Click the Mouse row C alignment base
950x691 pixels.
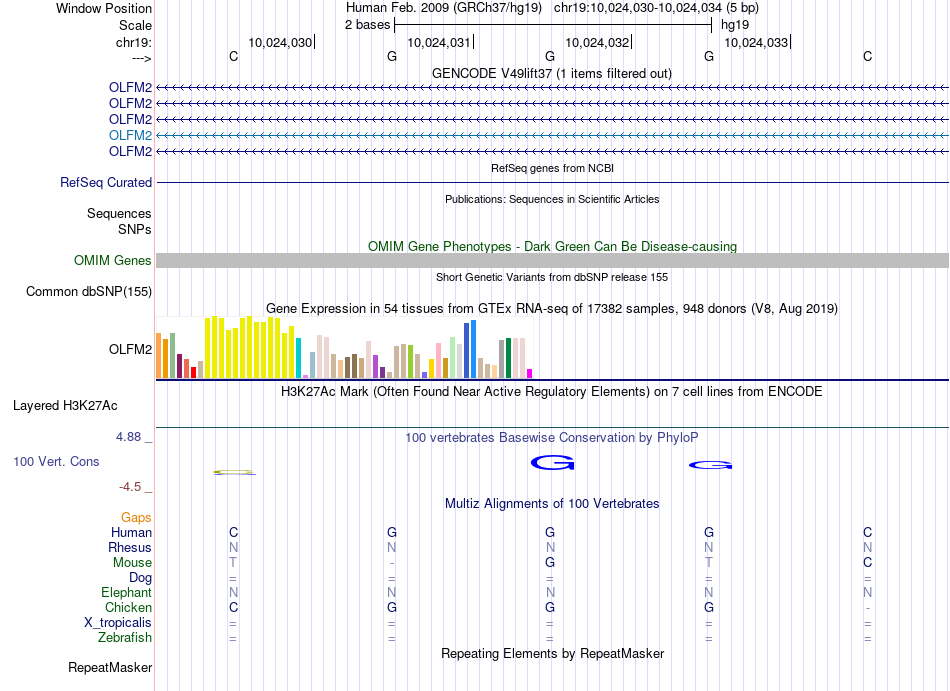point(868,563)
